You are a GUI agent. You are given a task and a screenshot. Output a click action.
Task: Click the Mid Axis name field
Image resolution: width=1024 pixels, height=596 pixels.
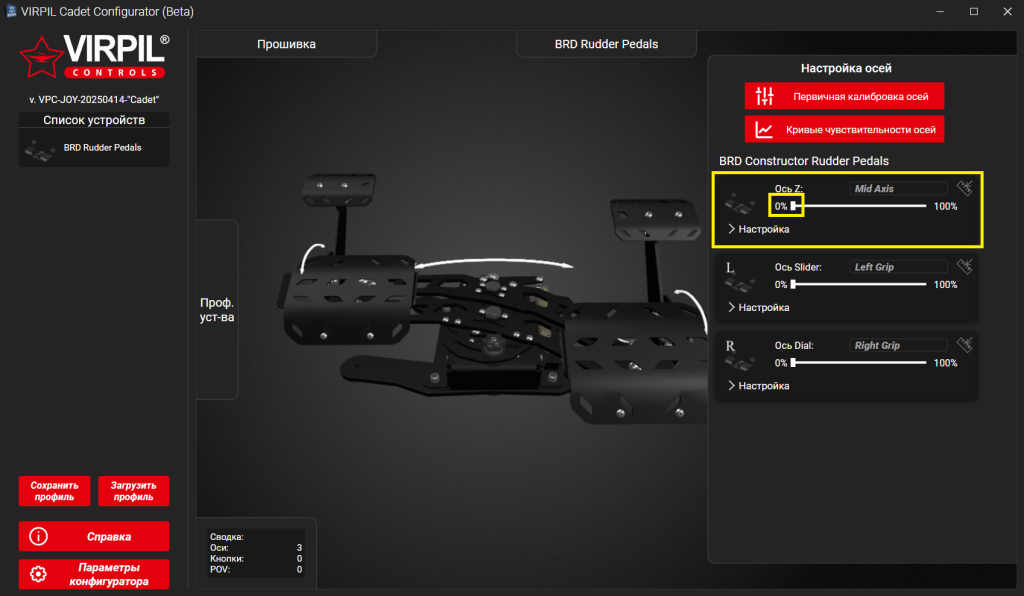coord(898,189)
